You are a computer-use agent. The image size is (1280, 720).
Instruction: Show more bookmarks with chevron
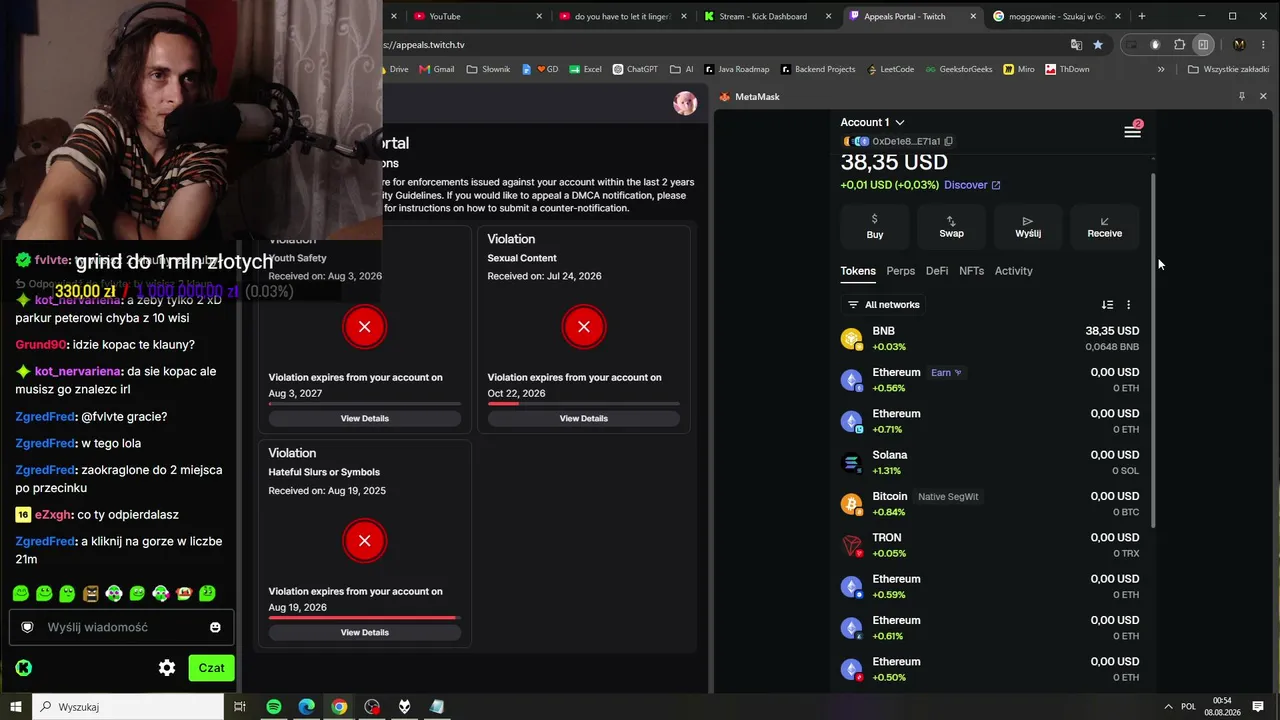[x=1161, y=69]
